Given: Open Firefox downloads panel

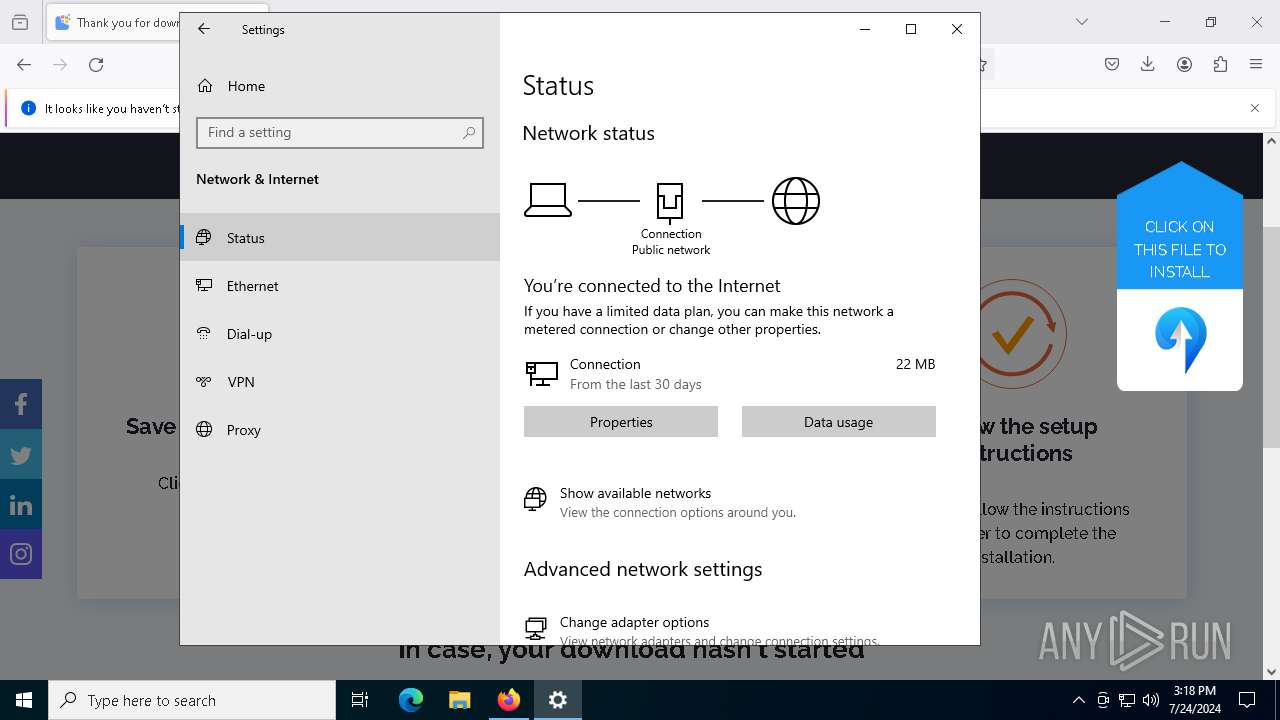Looking at the screenshot, I should (1148, 65).
